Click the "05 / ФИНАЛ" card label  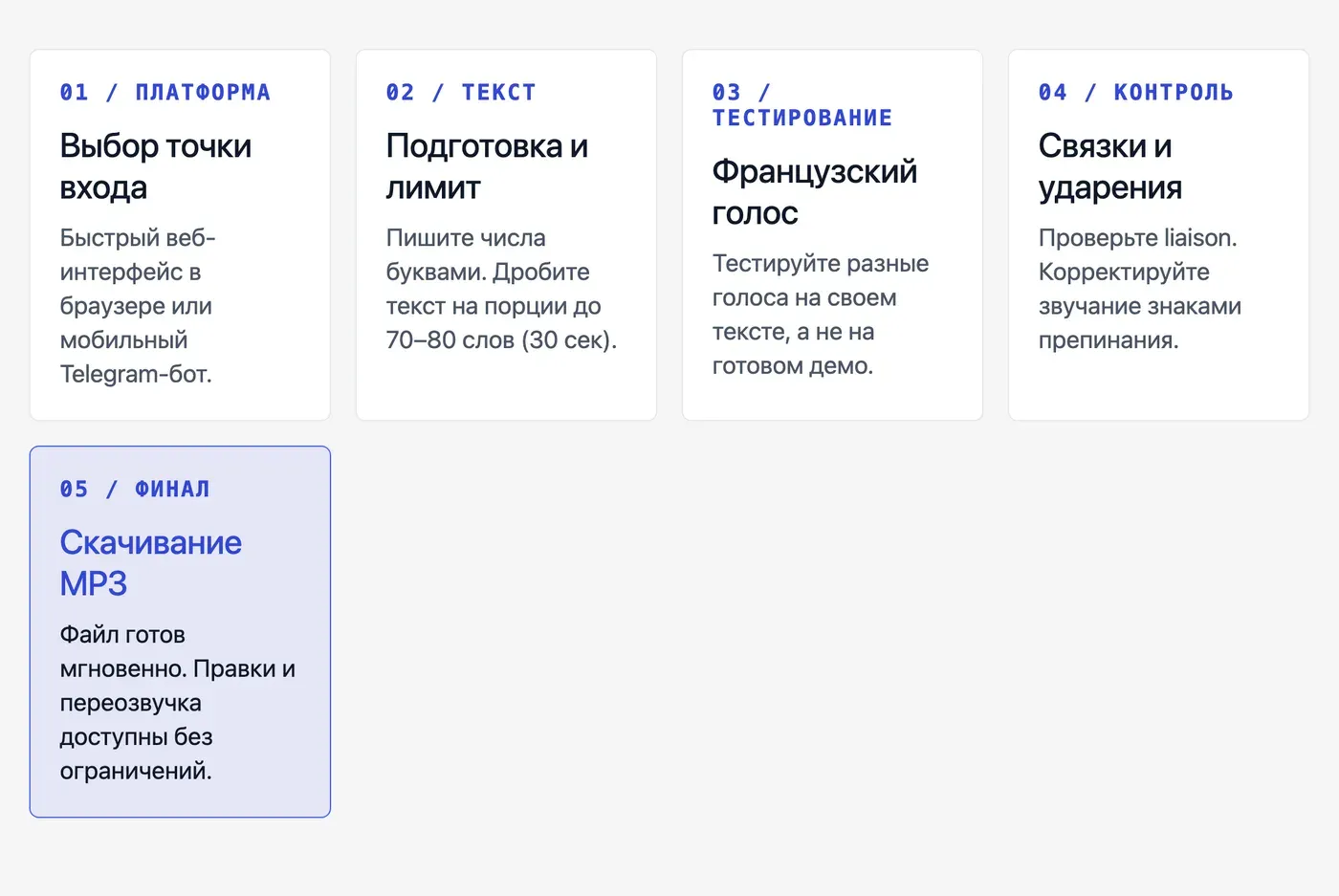134,490
